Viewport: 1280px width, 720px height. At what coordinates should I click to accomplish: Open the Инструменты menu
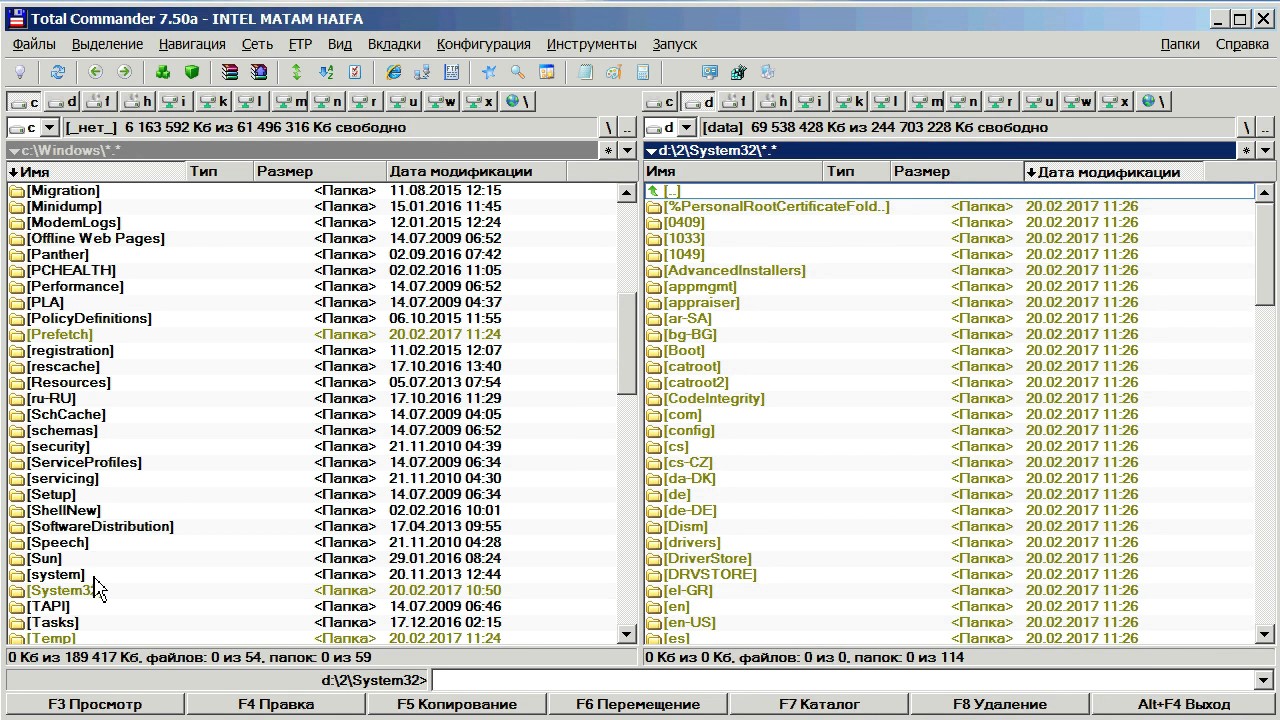592,44
